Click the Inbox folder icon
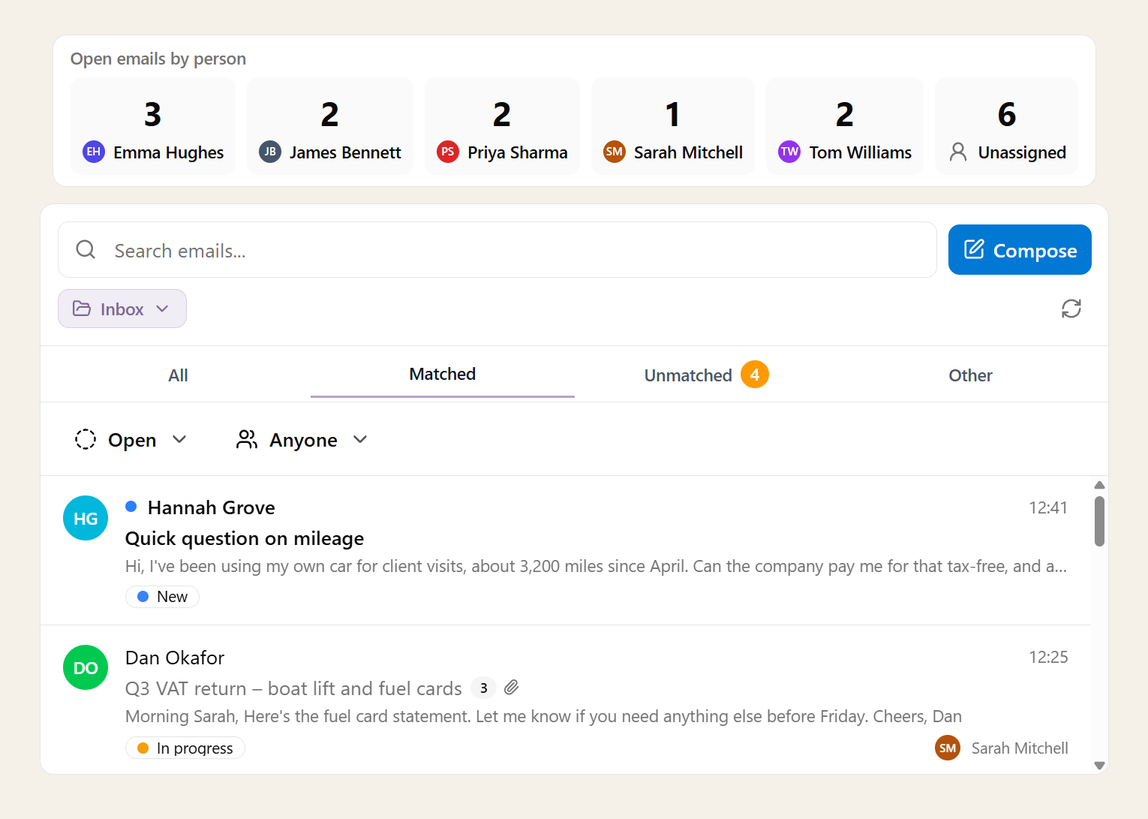Viewport: 1148px width, 819px height. pyautogui.click(x=81, y=309)
